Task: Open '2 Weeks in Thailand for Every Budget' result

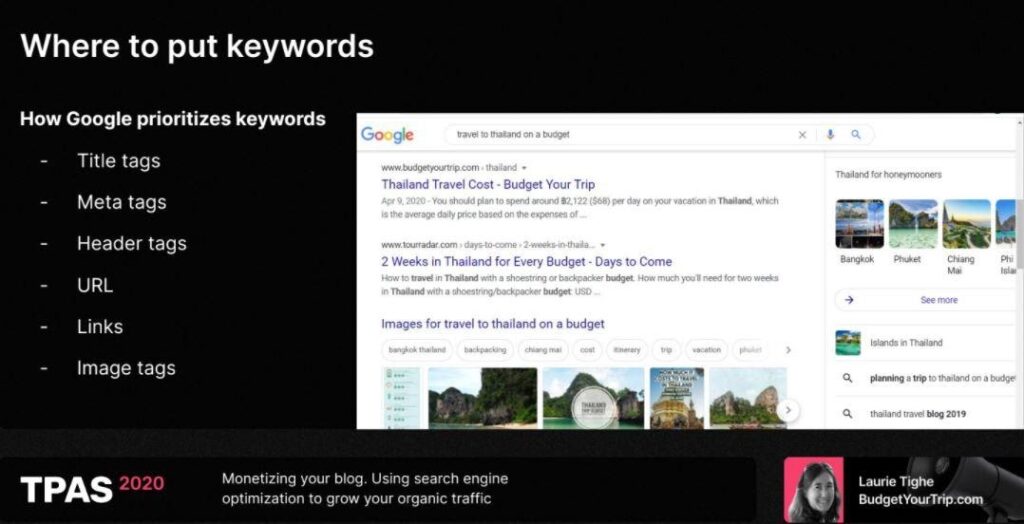Action: [x=526, y=261]
